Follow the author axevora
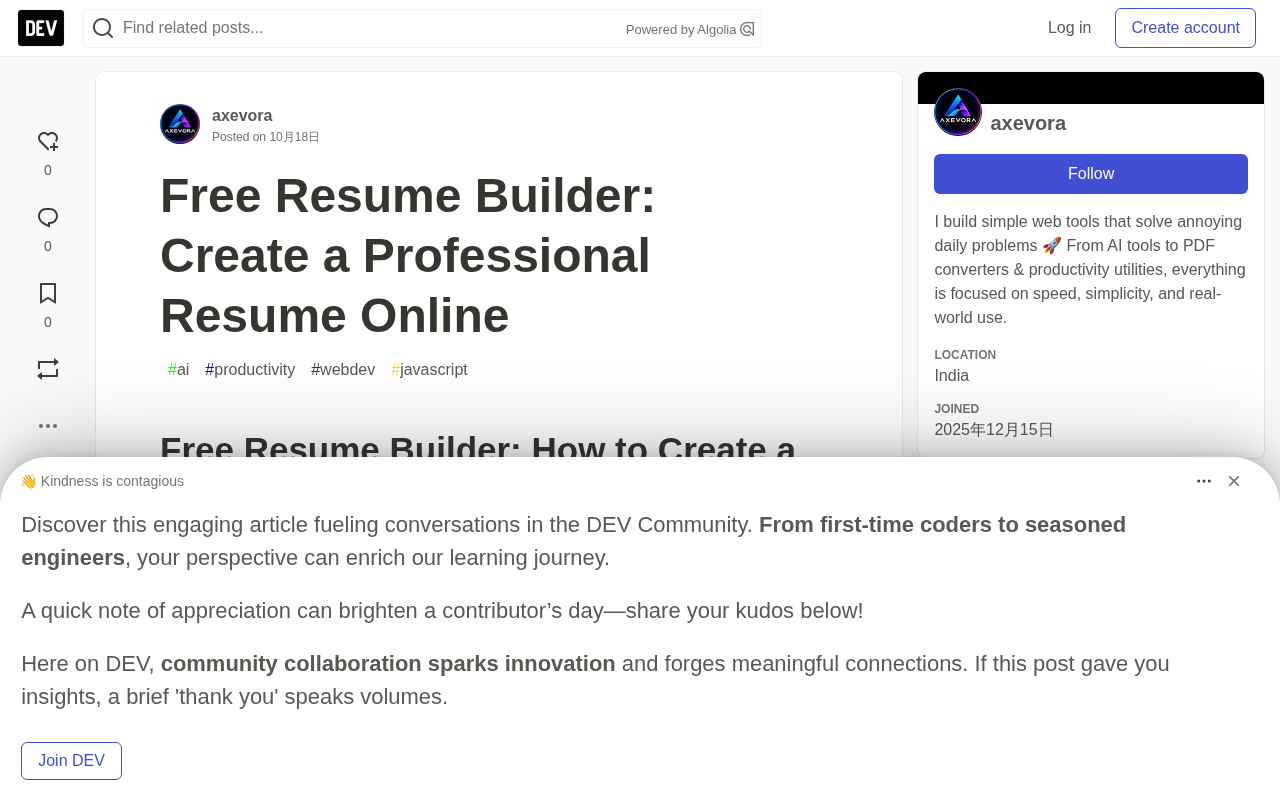This screenshot has width=1280, height=800. pos(1091,174)
